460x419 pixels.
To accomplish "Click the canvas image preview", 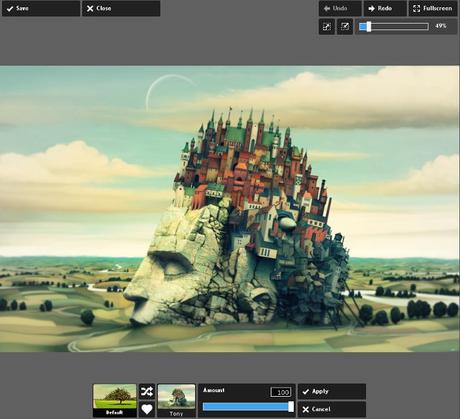I will click(x=230, y=209).
